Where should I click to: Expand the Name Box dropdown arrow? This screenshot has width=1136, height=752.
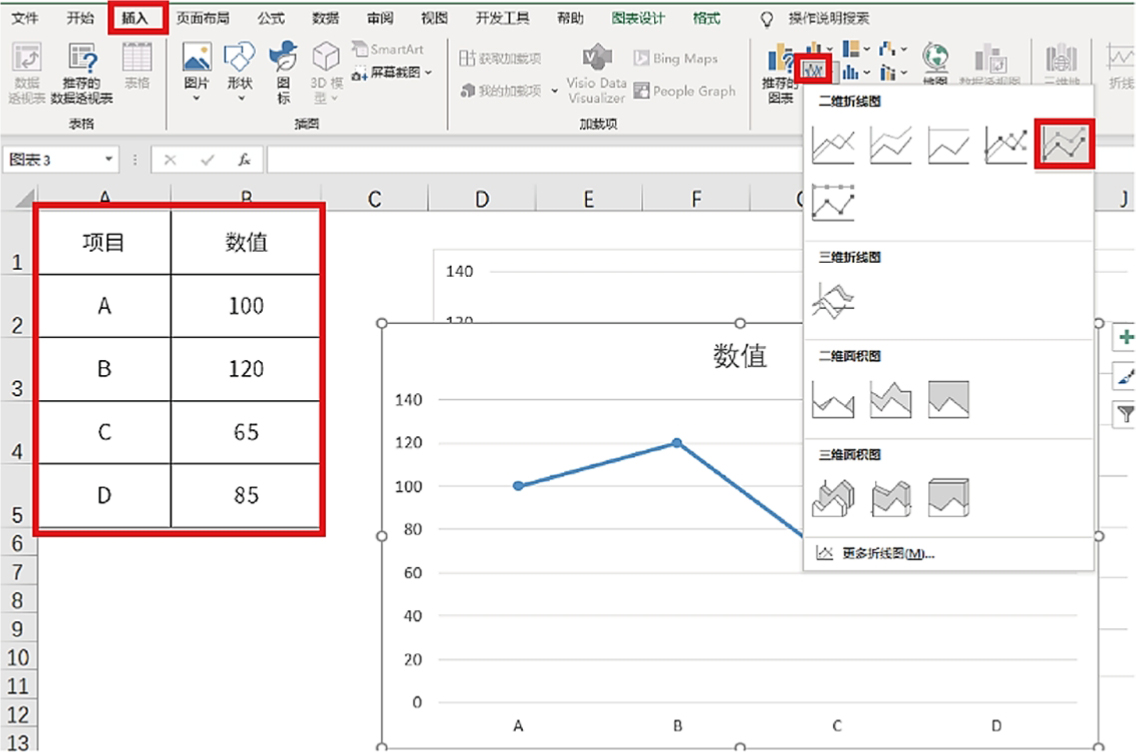click(108, 160)
